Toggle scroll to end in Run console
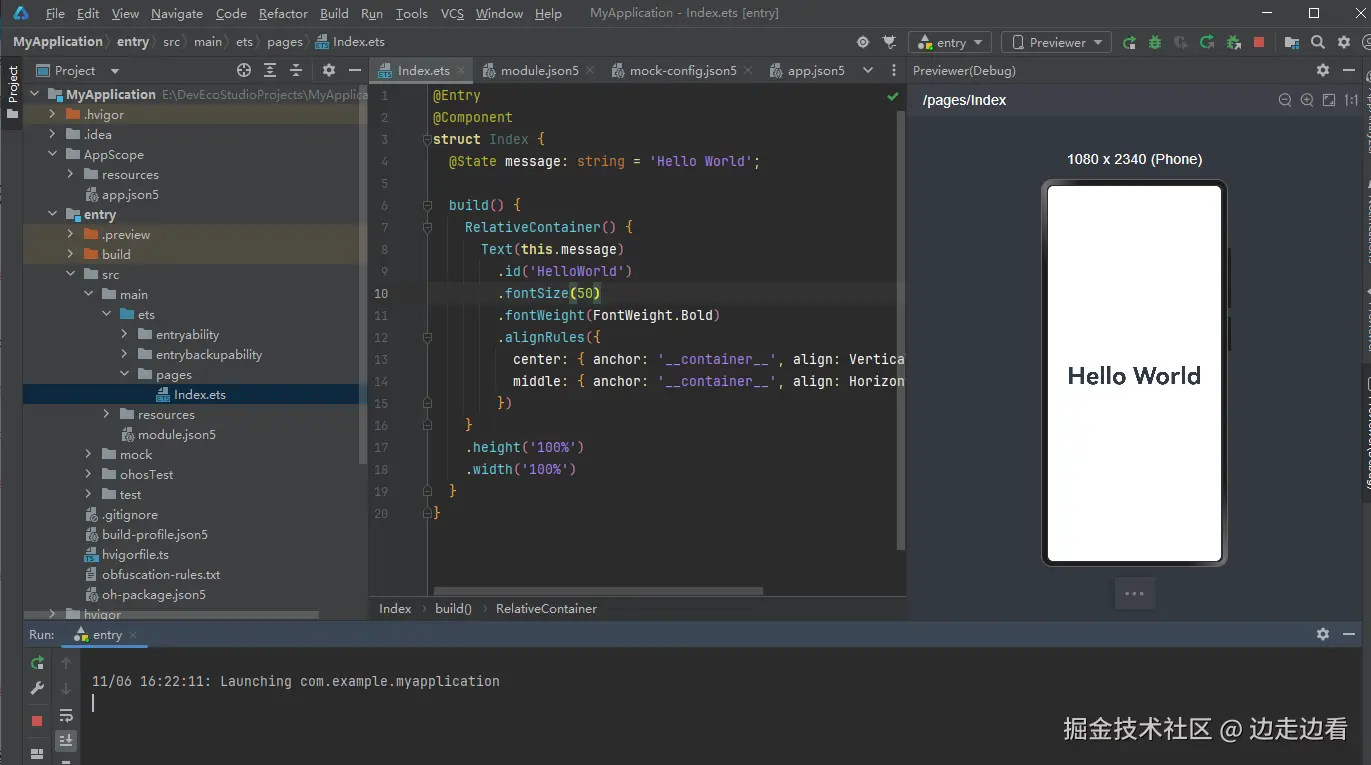This screenshot has width=1371, height=765. (x=66, y=741)
